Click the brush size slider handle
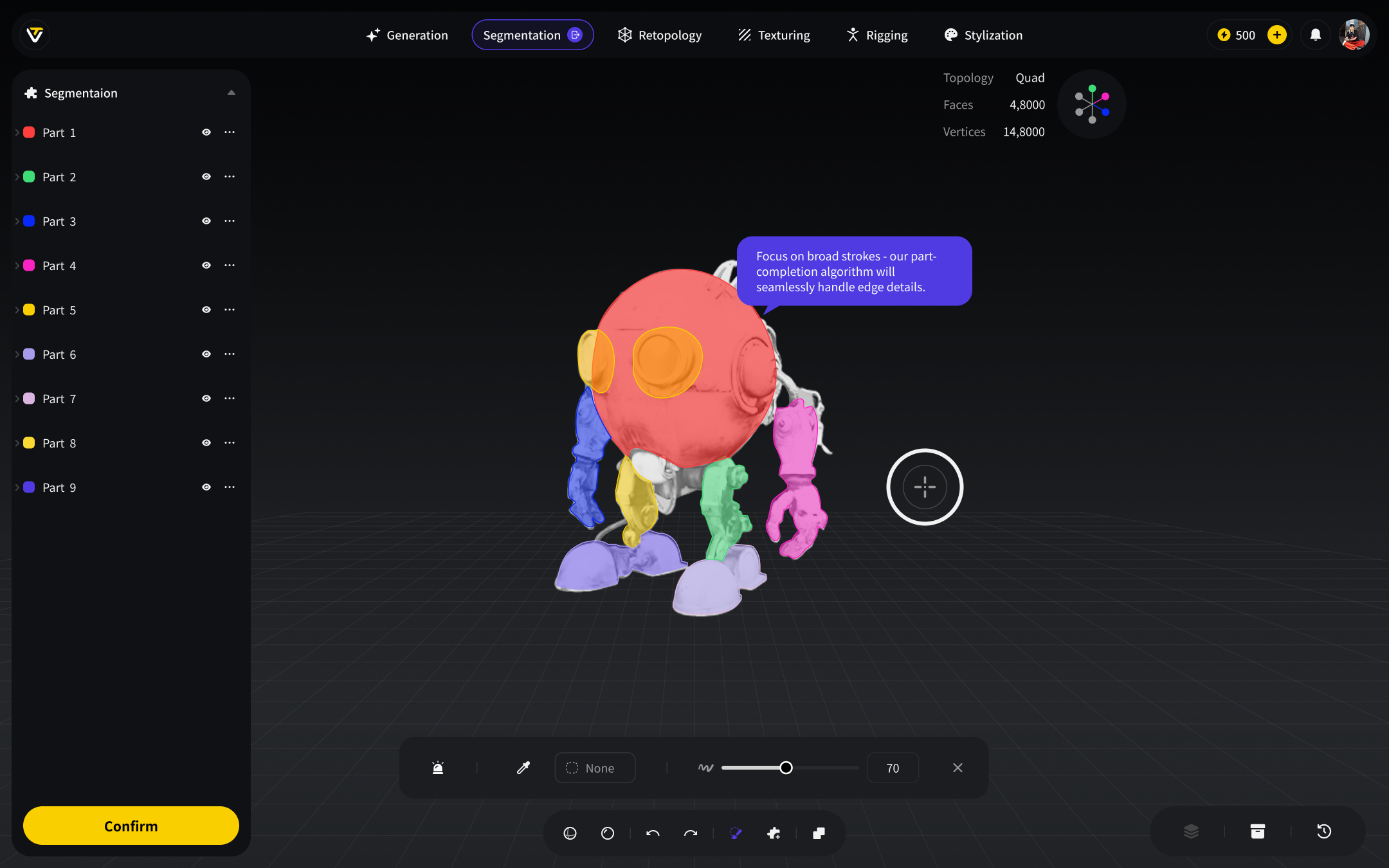The height and width of the screenshot is (868, 1389). click(x=786, y=768)
